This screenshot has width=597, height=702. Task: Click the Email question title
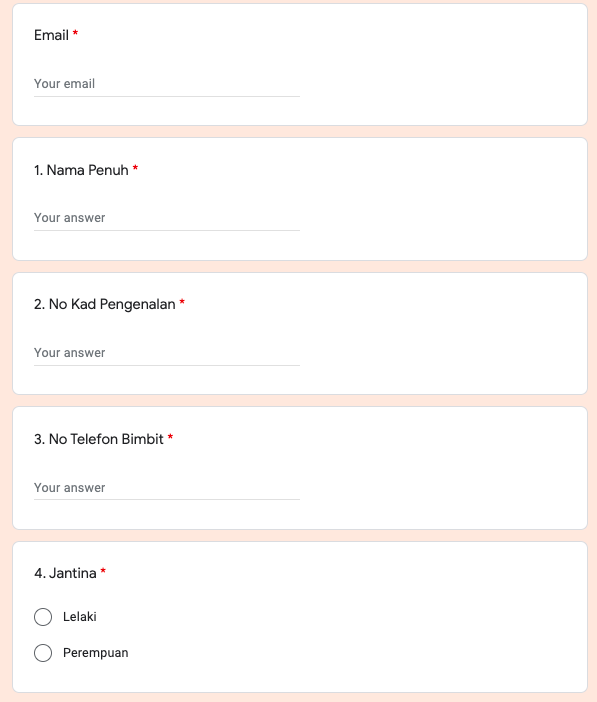coord(51,35)
